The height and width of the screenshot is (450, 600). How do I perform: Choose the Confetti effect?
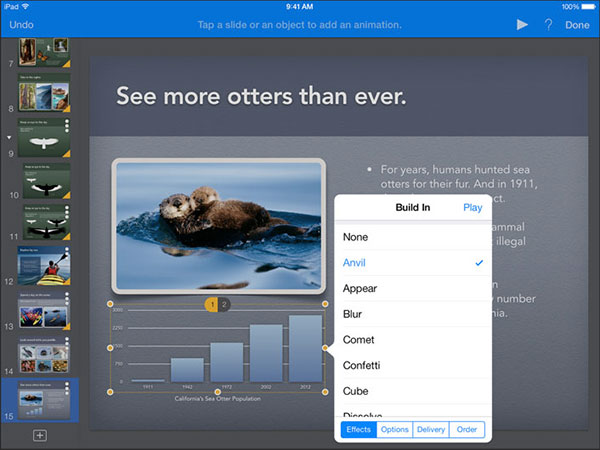(x=413, y=365)
